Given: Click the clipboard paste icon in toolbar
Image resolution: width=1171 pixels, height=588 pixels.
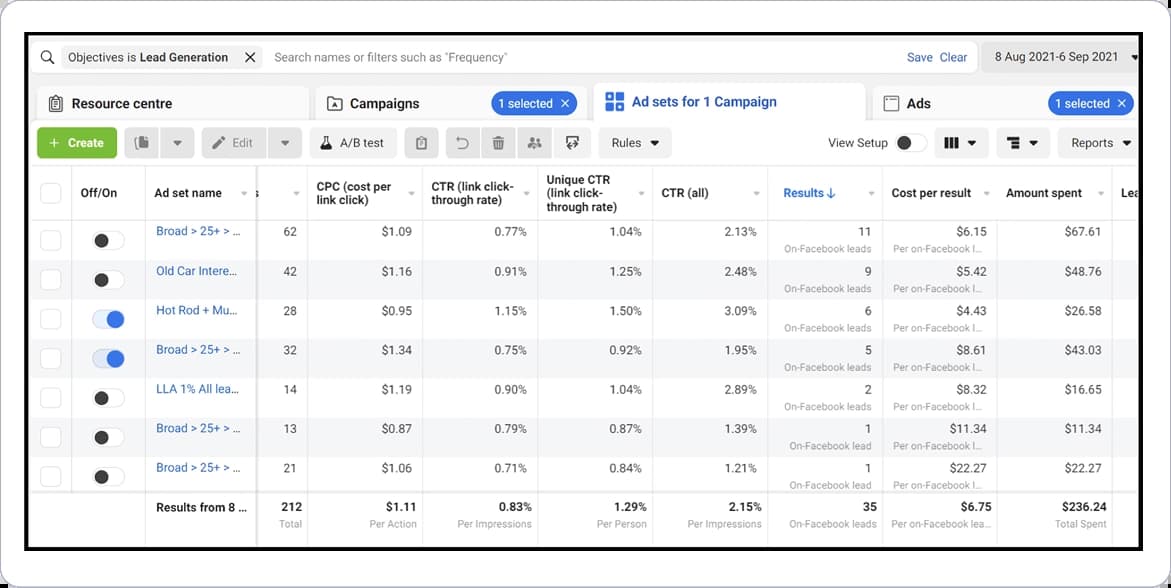Looking at the screenshot, I should [421, 143].
